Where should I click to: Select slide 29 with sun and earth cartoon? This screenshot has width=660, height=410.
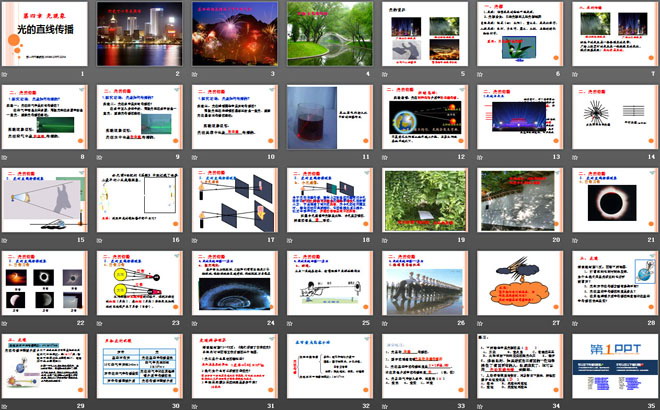[x=45, y=366]
